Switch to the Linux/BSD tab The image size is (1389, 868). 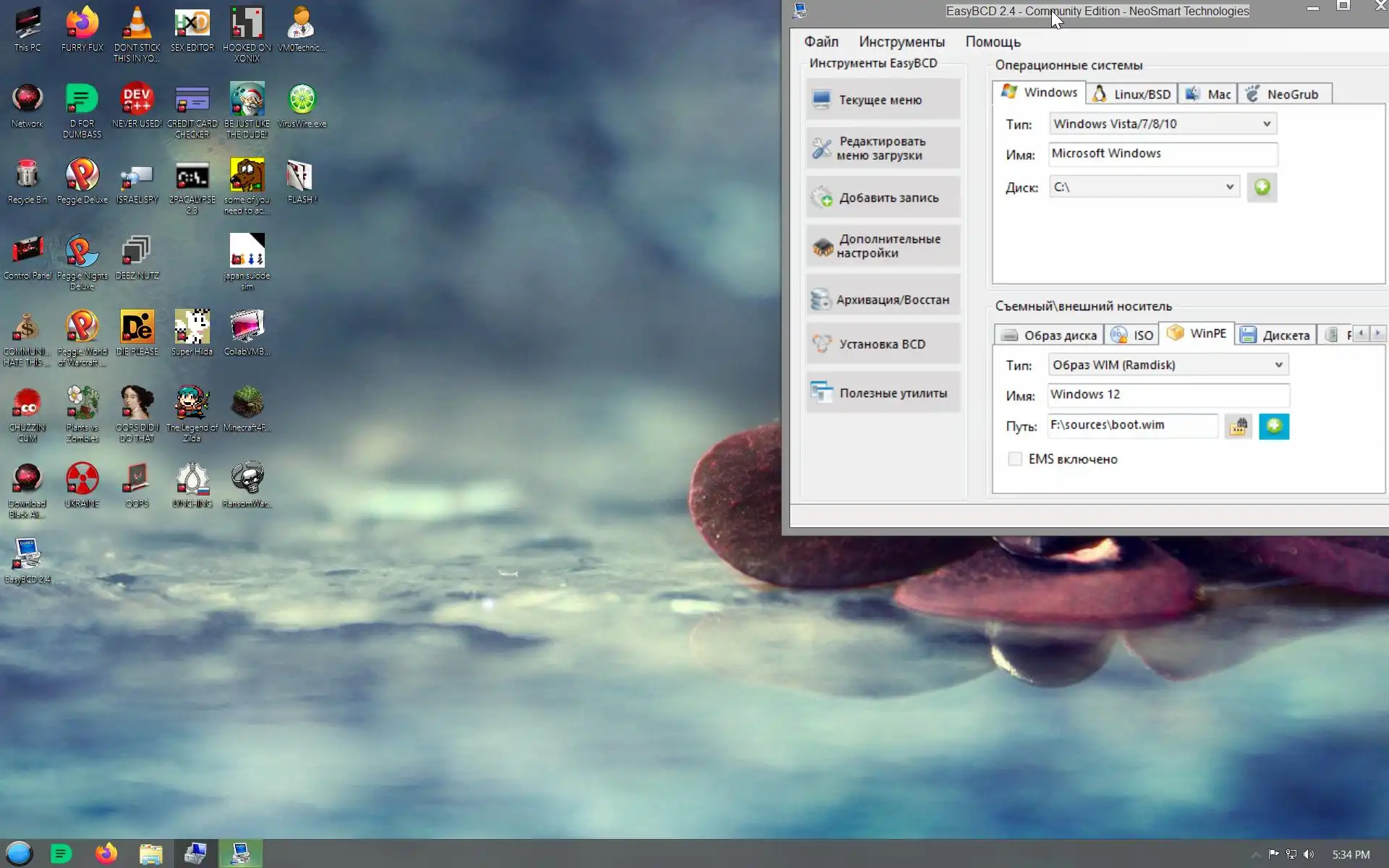click(1132, 94)
